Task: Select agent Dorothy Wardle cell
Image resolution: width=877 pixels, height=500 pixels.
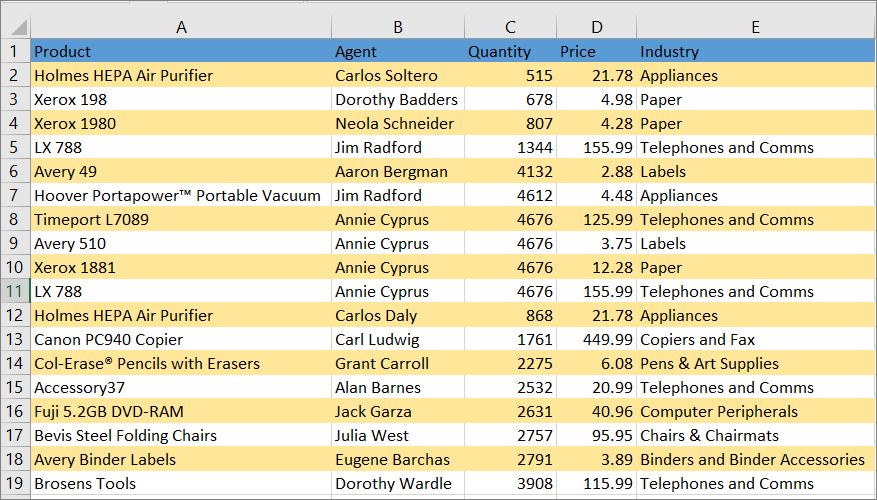Action: [x=398, y=483]
